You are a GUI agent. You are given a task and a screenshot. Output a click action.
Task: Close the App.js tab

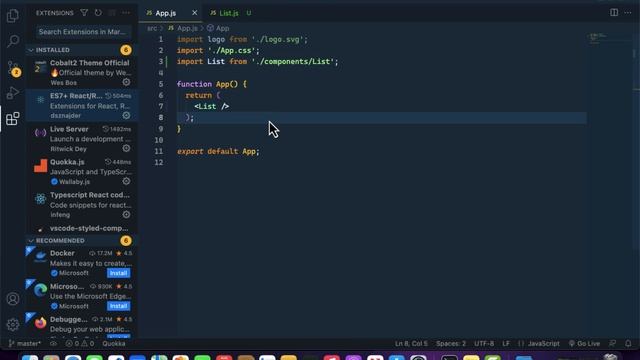pos(195,13)
